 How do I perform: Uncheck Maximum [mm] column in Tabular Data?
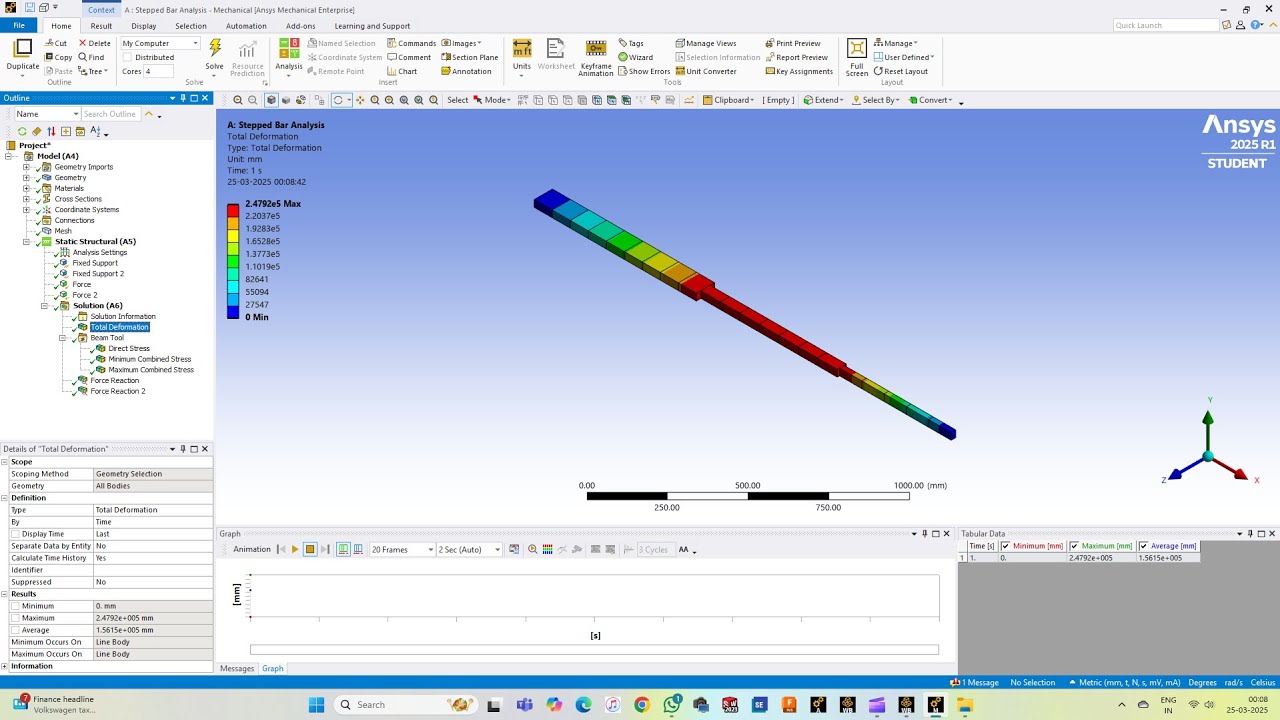click(x=1075, y=546)
